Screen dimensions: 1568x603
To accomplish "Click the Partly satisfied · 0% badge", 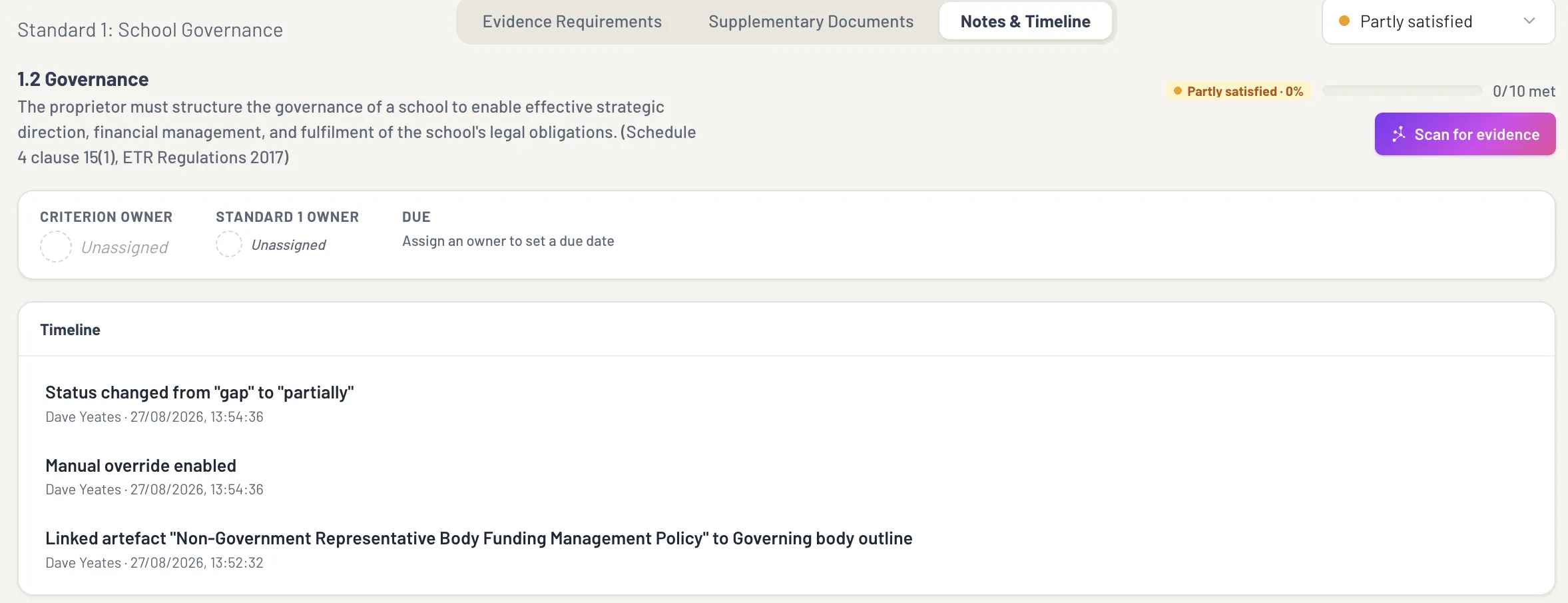I will click(1238, 91).
